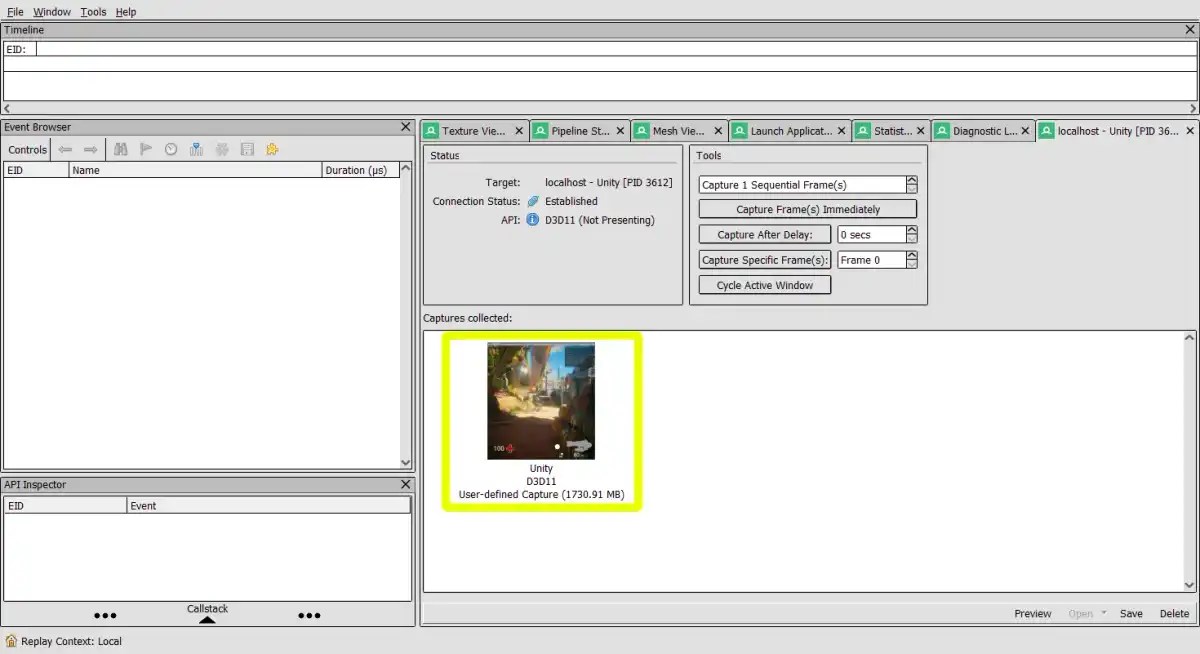1200x654 pixels.
Task: Open the Tools menu
Action: tap(93, 11)
